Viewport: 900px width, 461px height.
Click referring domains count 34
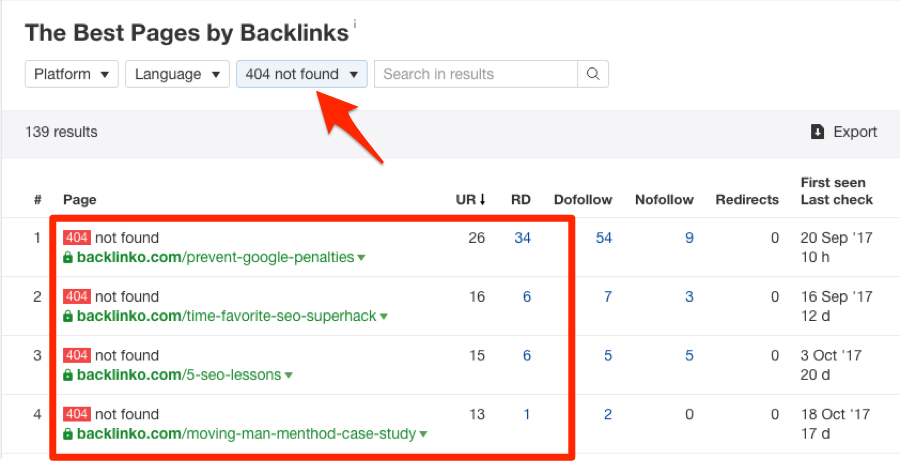pyautogui.click(x=522, y=238)
